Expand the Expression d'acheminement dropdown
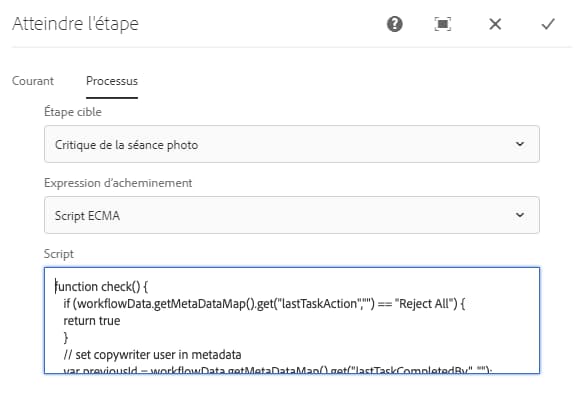 click(292, 215)
